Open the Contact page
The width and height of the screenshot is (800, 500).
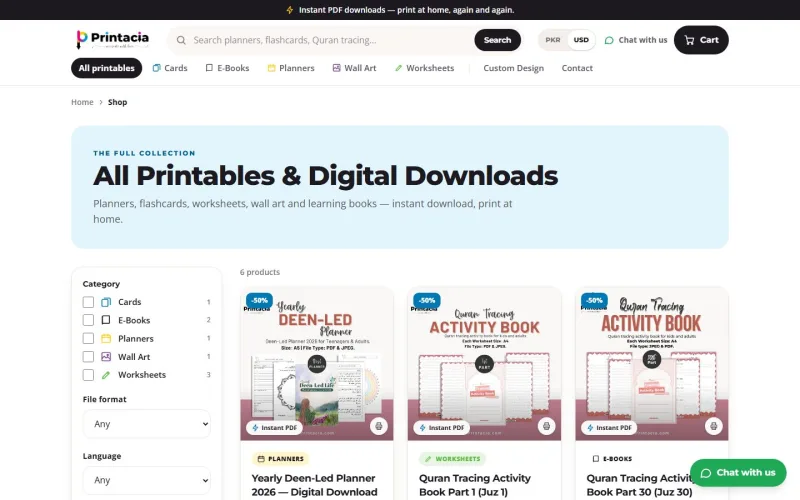(x=577, y=68)
